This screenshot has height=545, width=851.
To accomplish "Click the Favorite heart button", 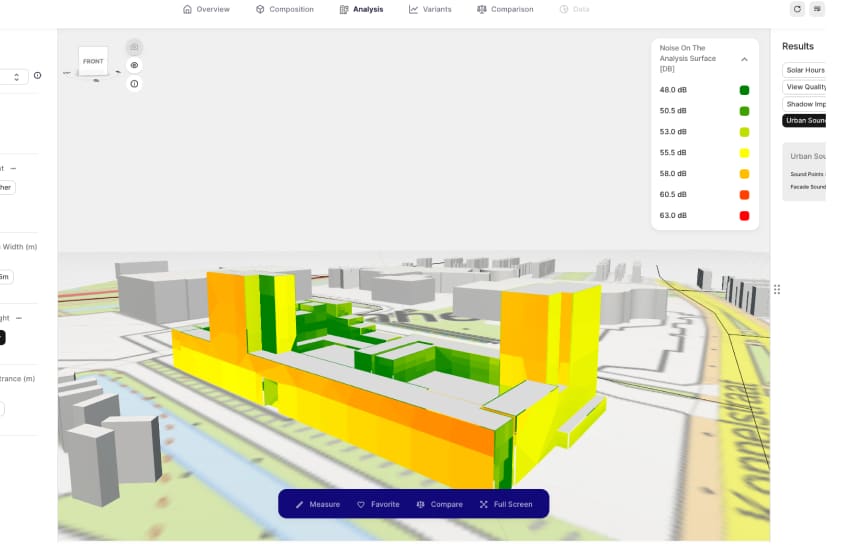I will pyautogui.click(x=378, y=504).
